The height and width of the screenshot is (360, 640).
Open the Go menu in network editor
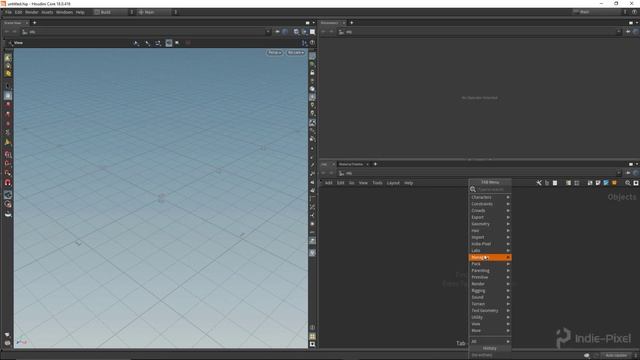[x=351, y=183]
